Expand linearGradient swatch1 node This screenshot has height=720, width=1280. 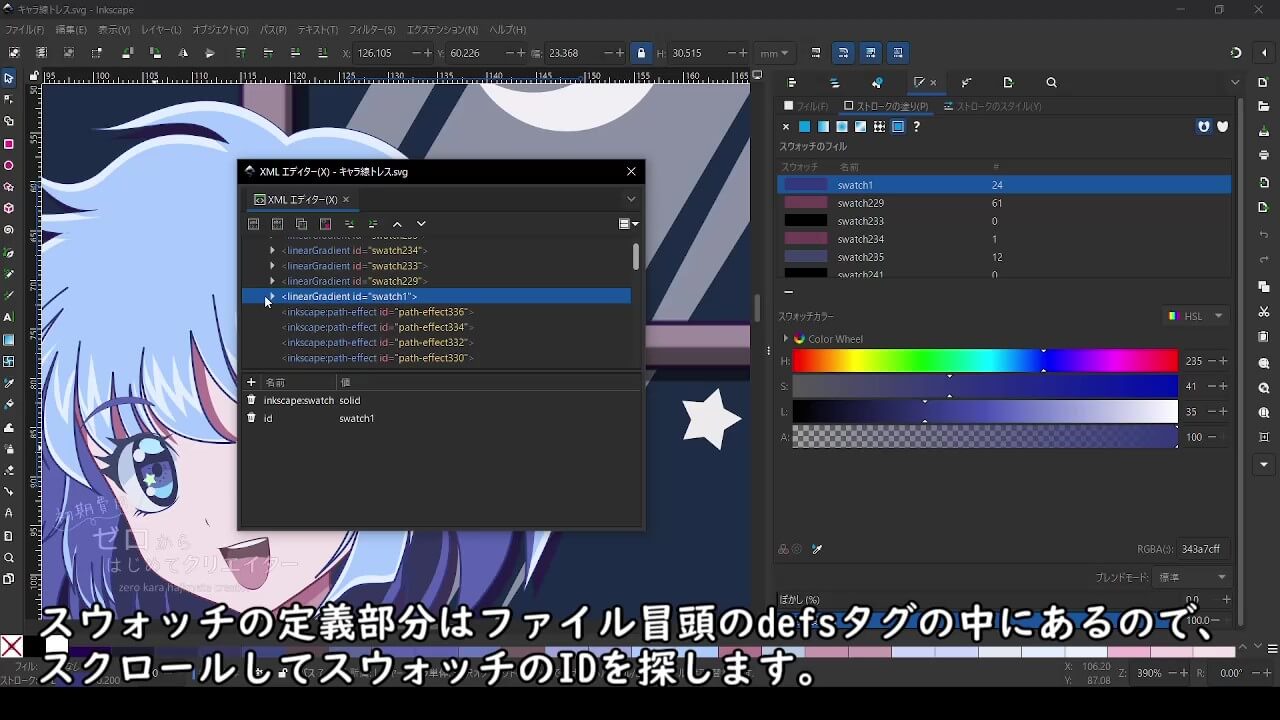coord(270,296)
